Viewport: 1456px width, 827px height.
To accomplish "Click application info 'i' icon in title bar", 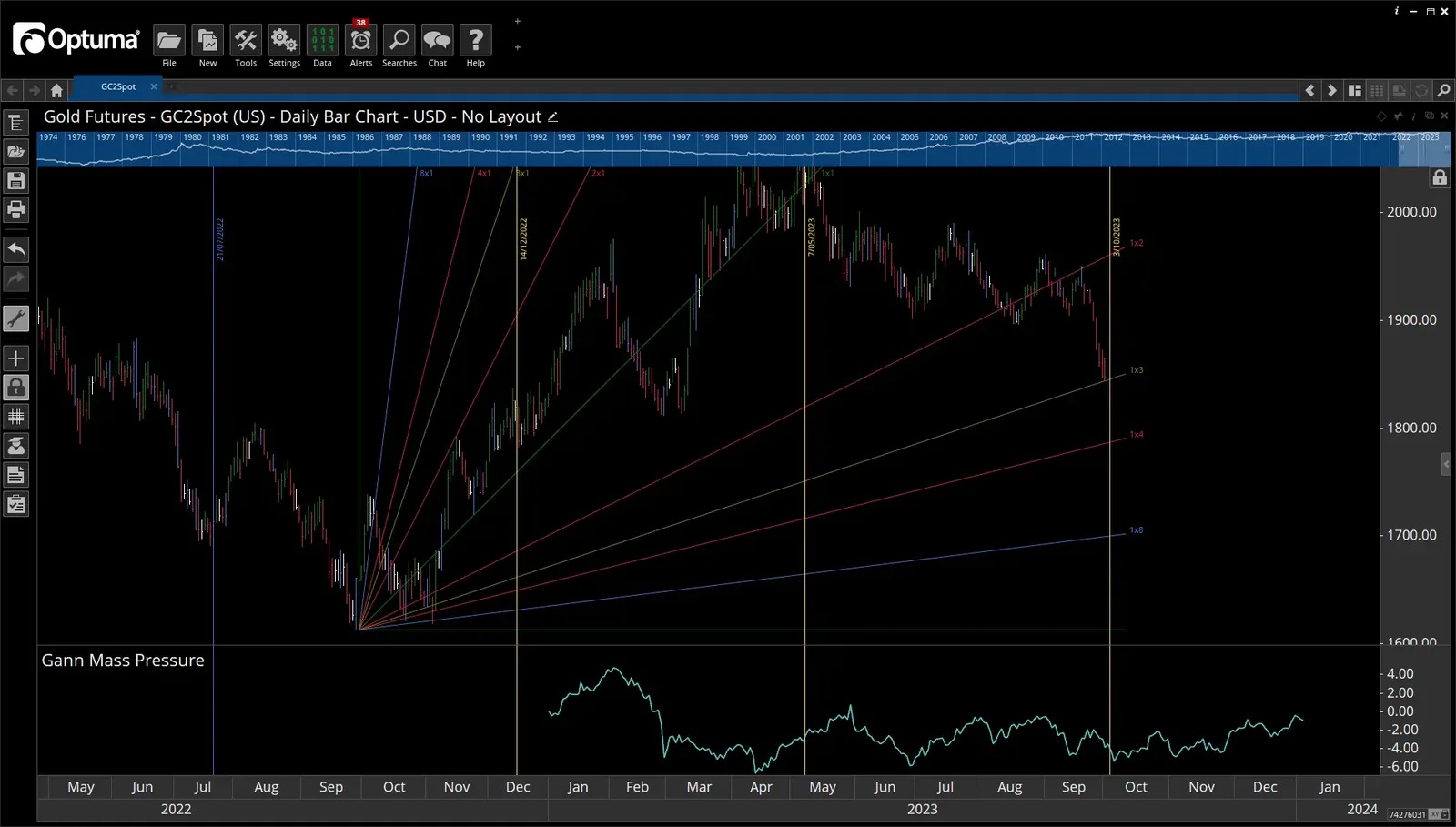I will [x=1397, y=11].
